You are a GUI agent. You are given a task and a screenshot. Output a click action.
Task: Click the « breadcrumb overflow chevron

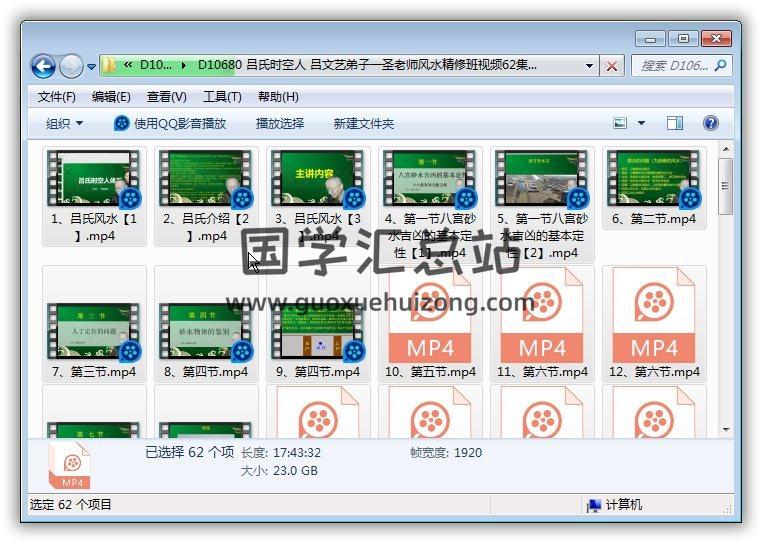[128, 65]
